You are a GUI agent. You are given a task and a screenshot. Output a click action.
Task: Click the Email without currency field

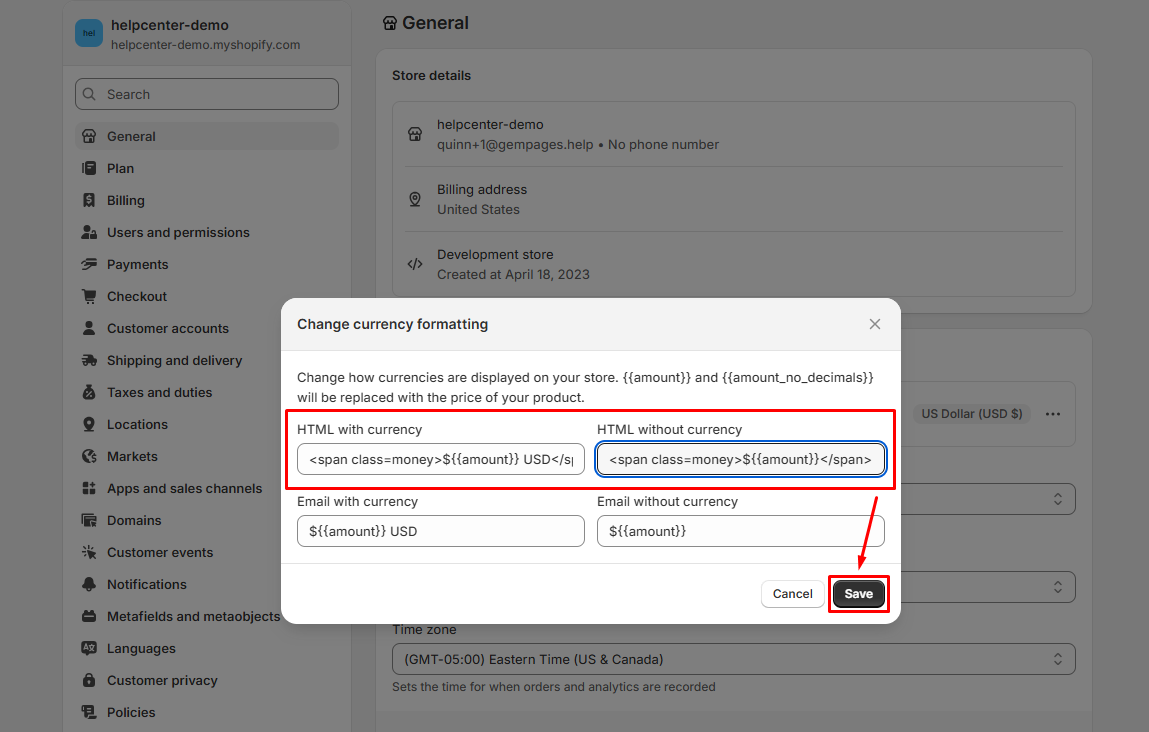point(740,531)
